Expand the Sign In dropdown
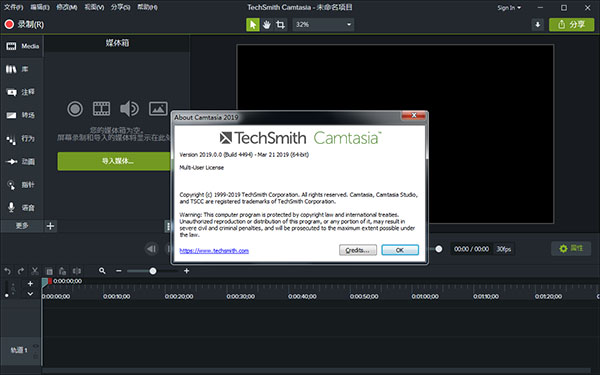This screenshot has height=375, width=600. click(509, 8)
